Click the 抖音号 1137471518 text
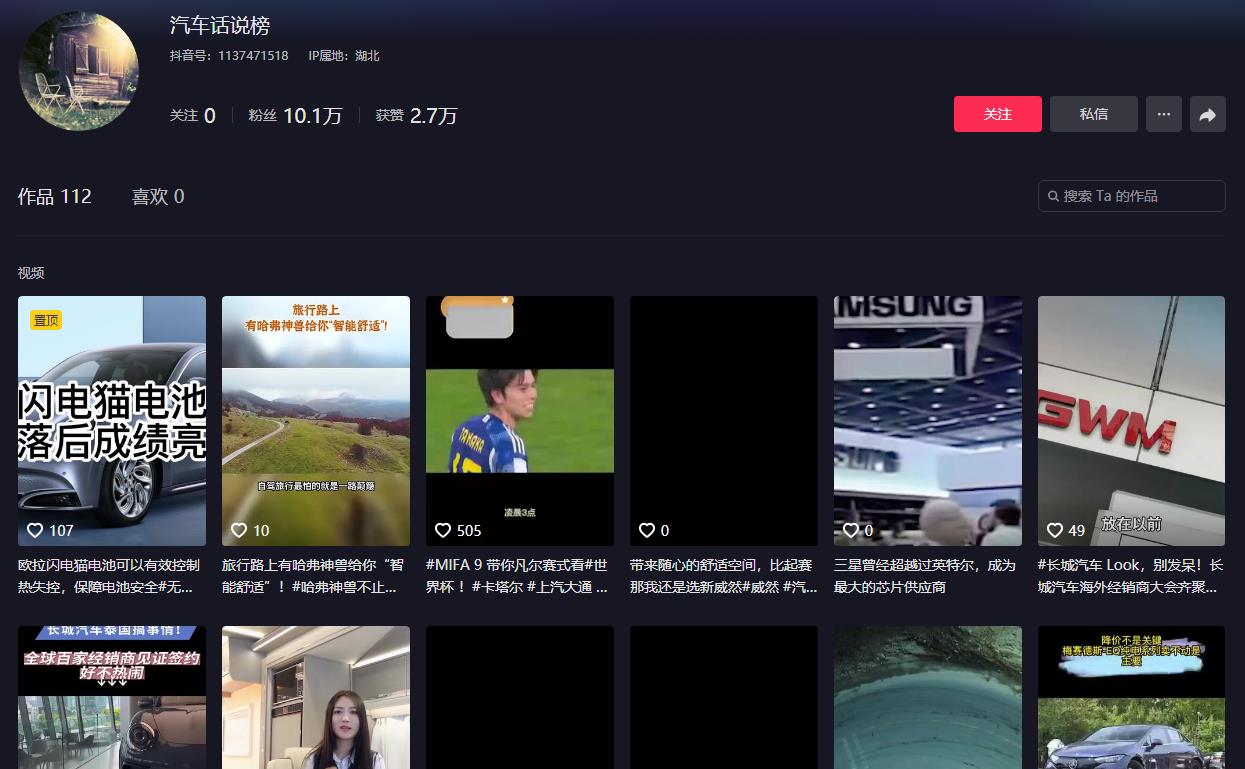 click(x=229, y=56)
